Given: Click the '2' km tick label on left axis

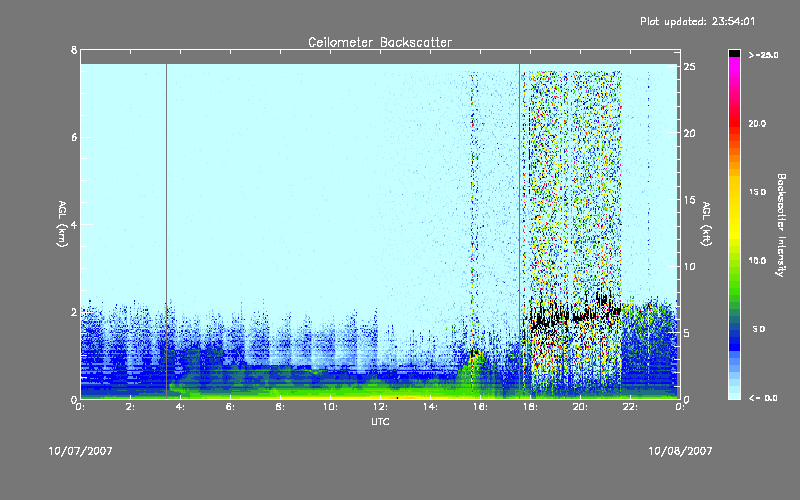Looking at the screenshot, I should (x=74, y=312).
